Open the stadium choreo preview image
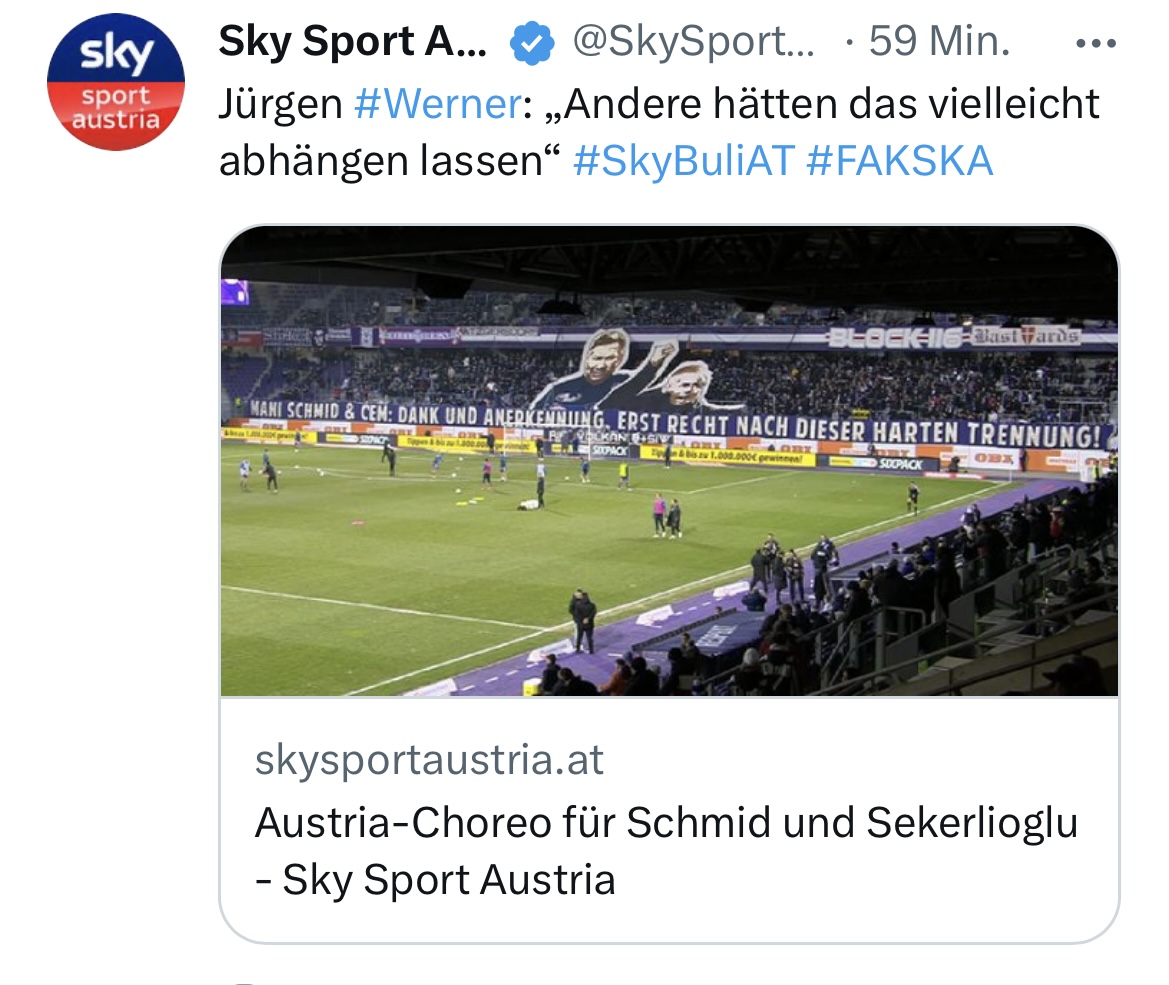Screen dimensions: 1169x985 (669, 461)
